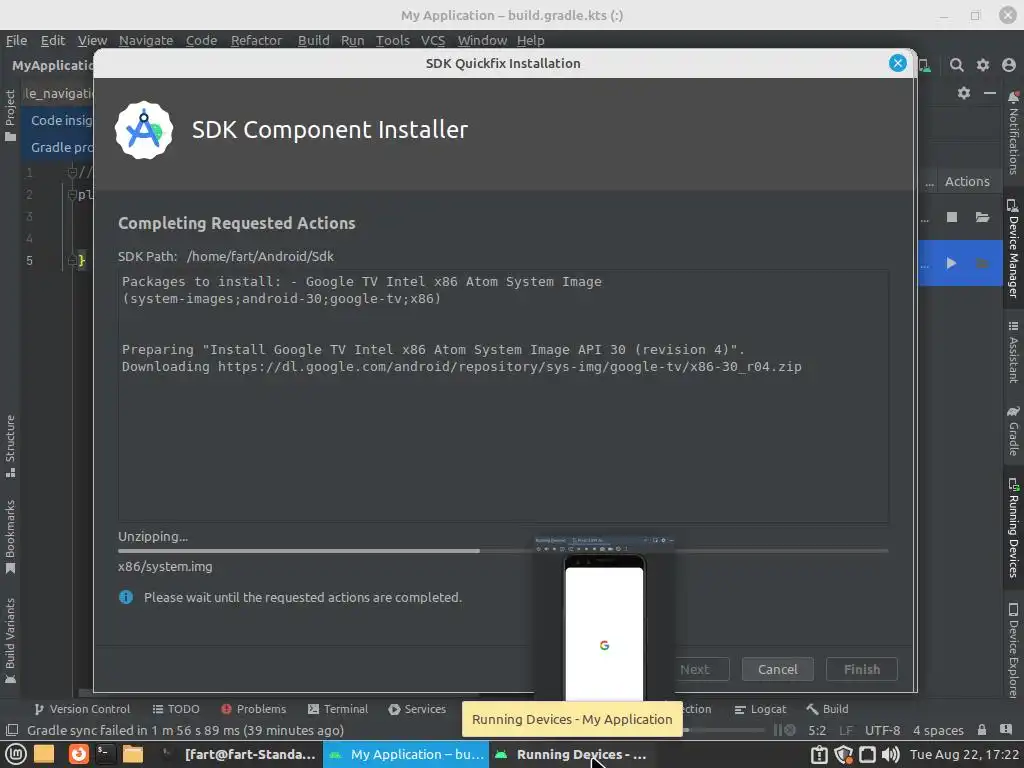Open the Device Mirroring toolbar icon
The width and height of the screenshot is (1024, 768).
tap(925, 65)
